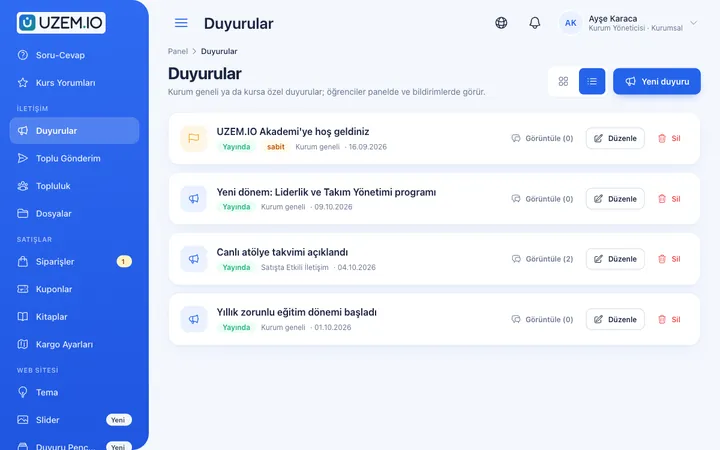Click the Soru-Cevap question mark icon
This screenshot has height=450, width=720.
pos(22,55)
